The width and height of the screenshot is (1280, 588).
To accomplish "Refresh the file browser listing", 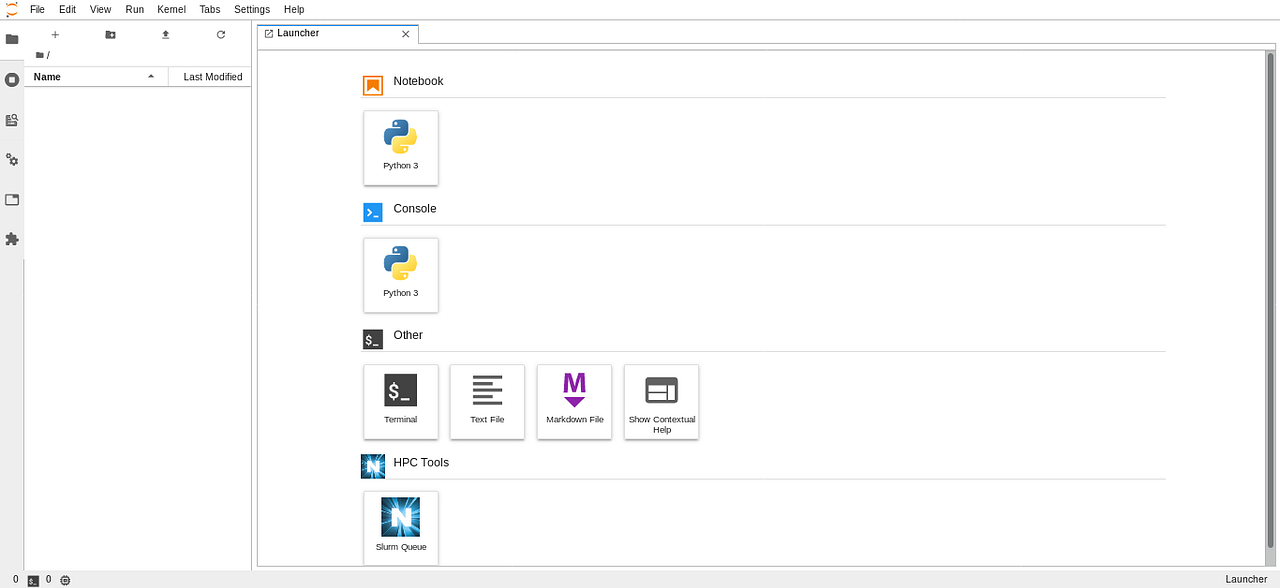I will (220, 34).
